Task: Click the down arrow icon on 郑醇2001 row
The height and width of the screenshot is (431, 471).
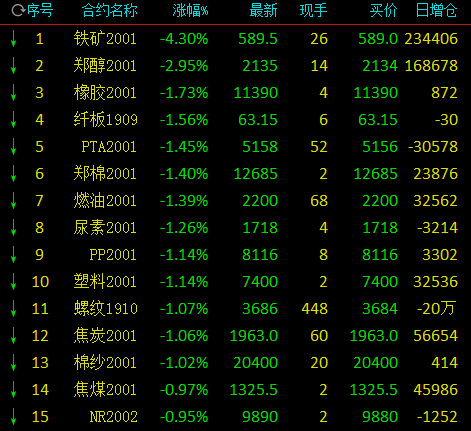Action: click(x=13, y=66)
